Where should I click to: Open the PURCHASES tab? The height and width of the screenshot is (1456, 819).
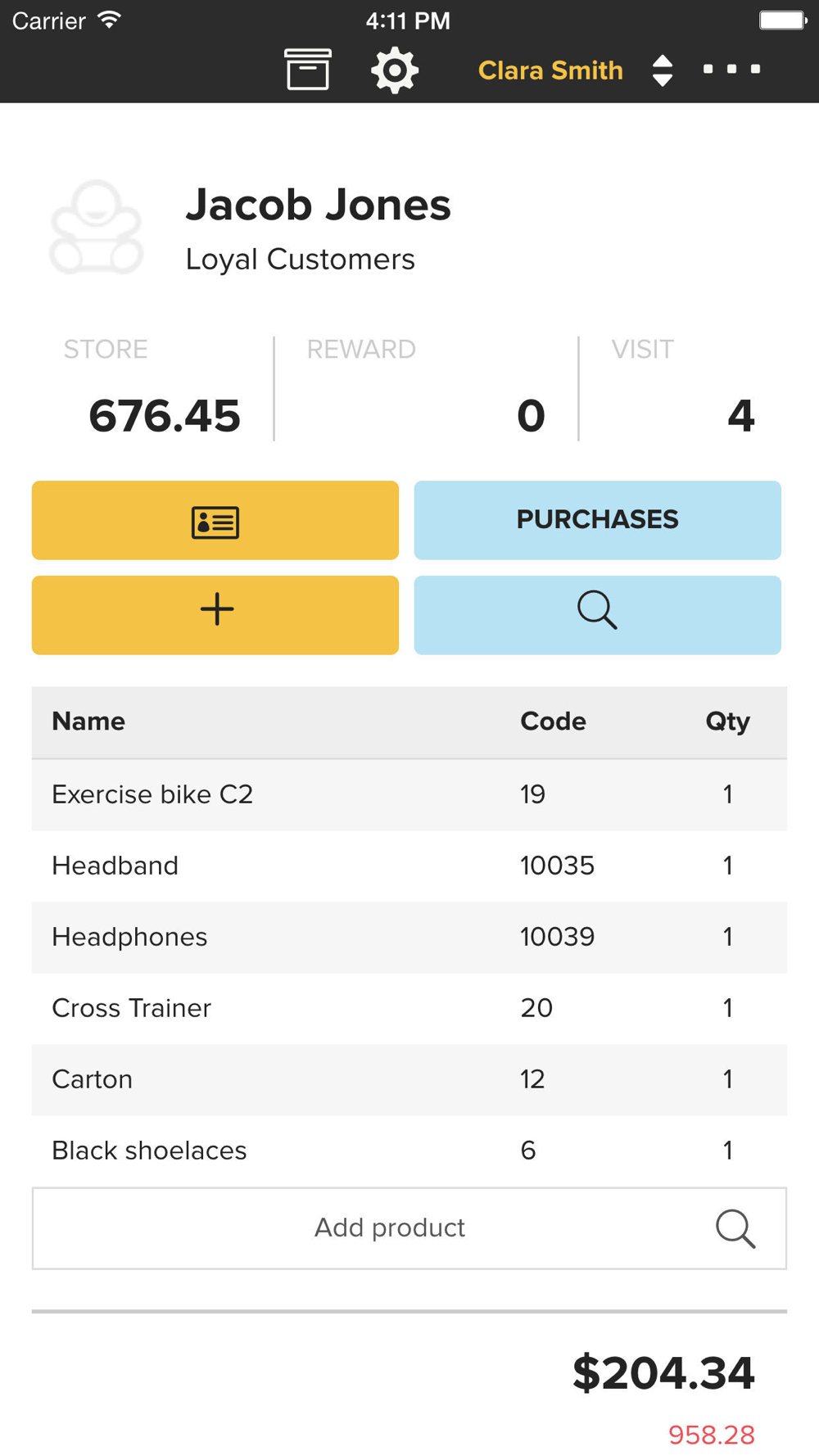pos(597,521)
